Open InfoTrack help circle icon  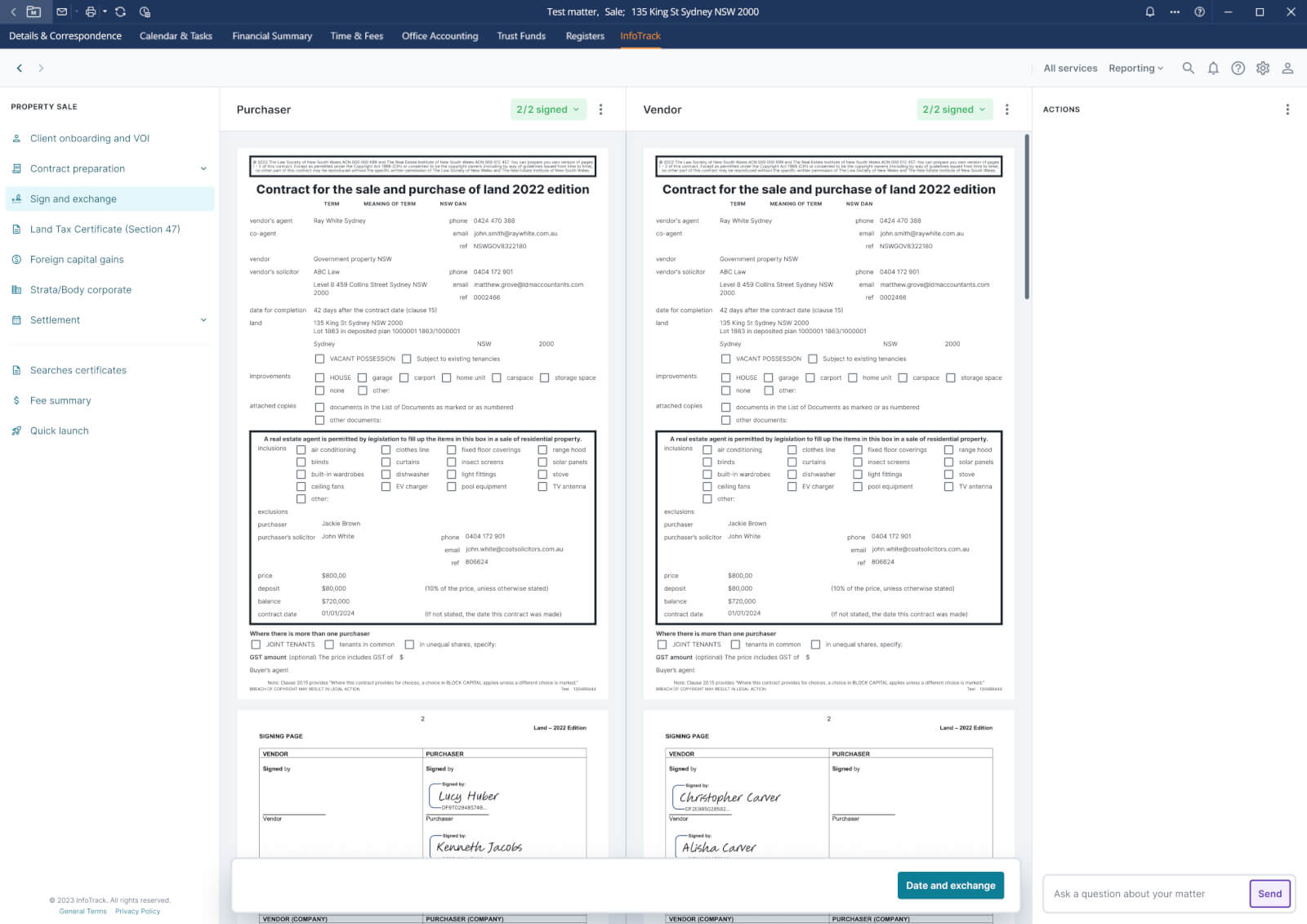[x=1238, y=68]
